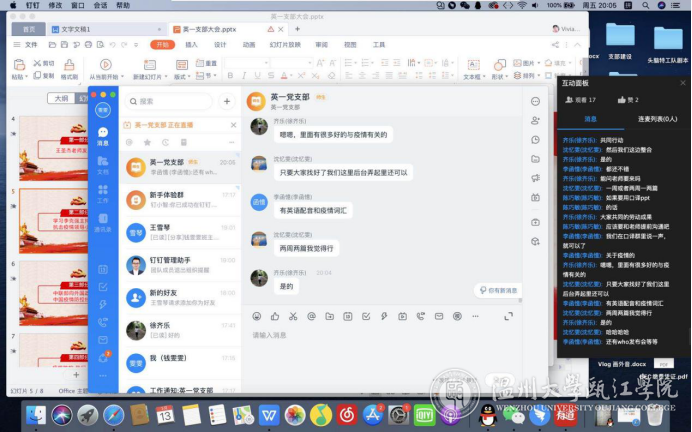This screenshot has width=692, height=432.
Task: Open the 设计 ribbon tab in WPS
Action: point(220,45)
